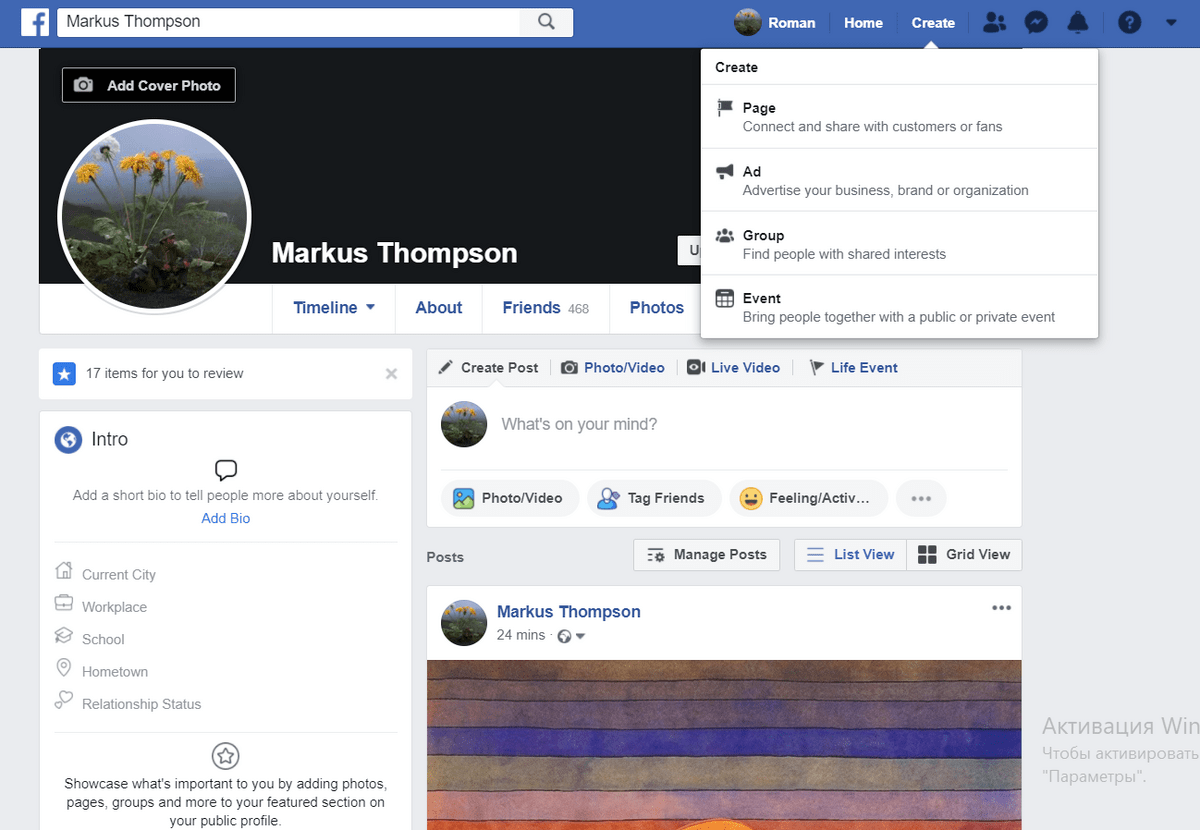1200x830 pixels.
Task: Switch to the Photos tab
Action: [x=657, y=308]
